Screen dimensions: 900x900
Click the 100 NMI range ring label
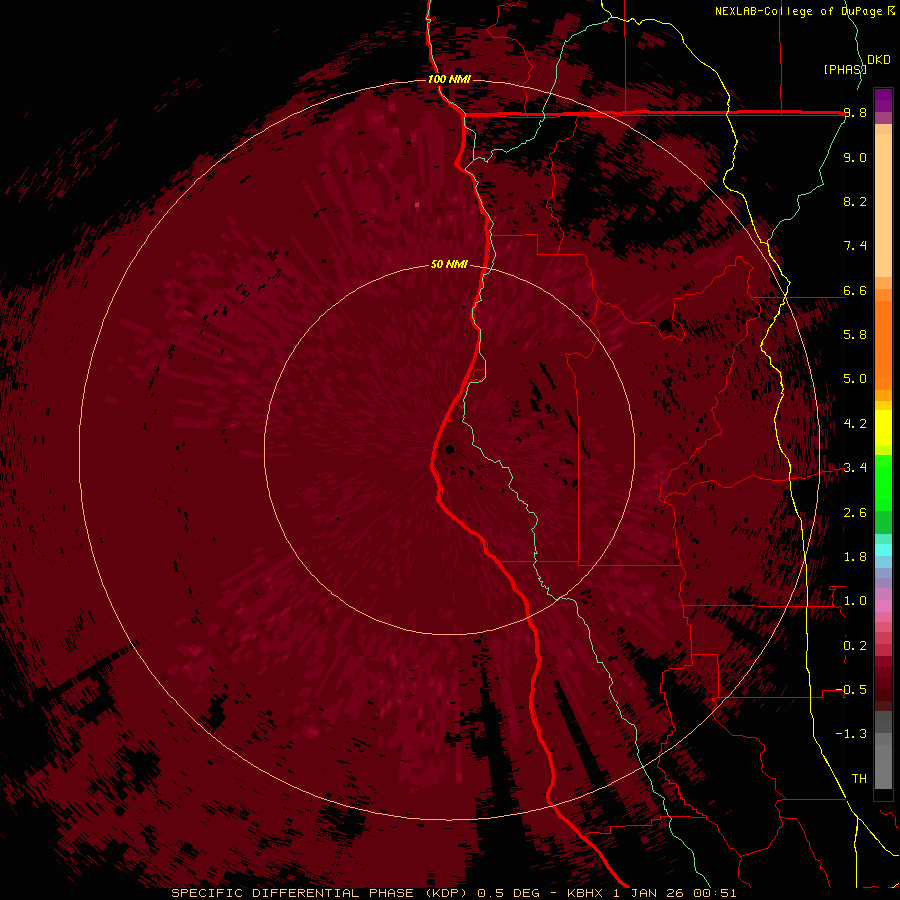coord(449,79)
